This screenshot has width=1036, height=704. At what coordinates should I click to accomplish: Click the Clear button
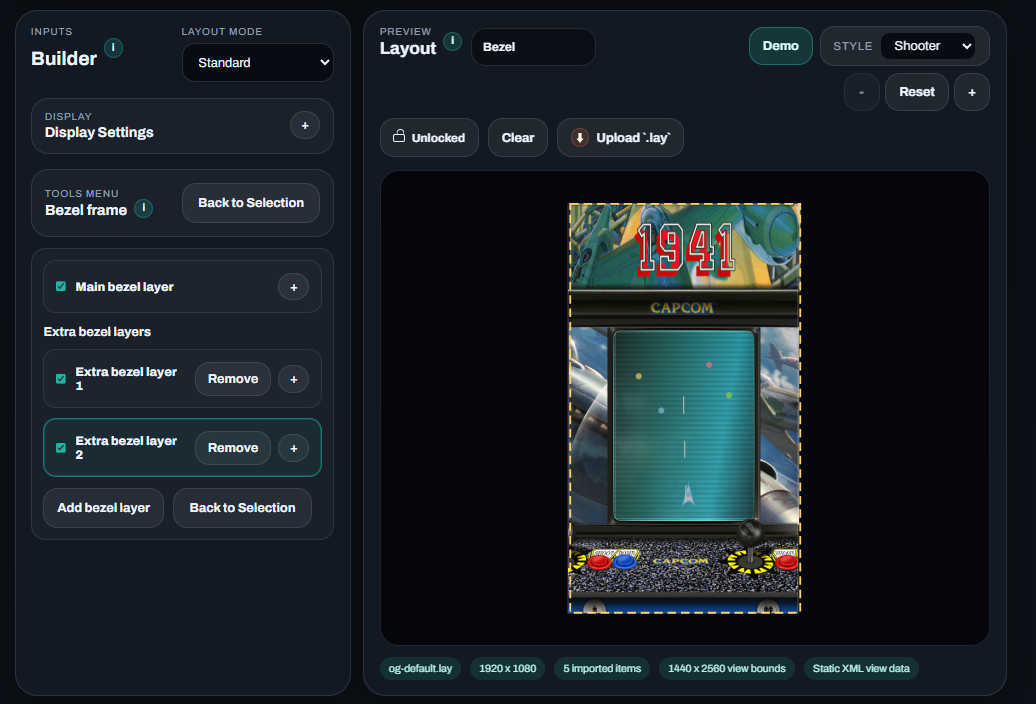point(518,137)
